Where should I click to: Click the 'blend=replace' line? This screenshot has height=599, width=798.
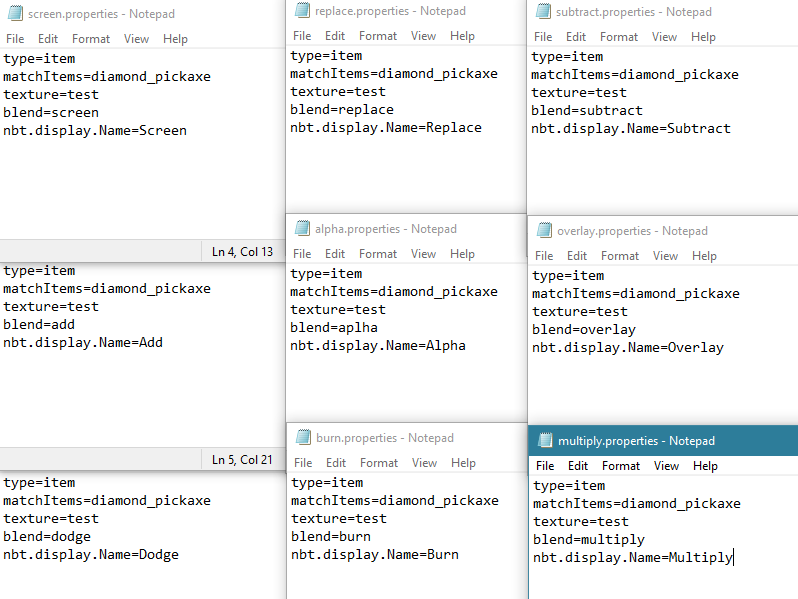coord(342,109)
